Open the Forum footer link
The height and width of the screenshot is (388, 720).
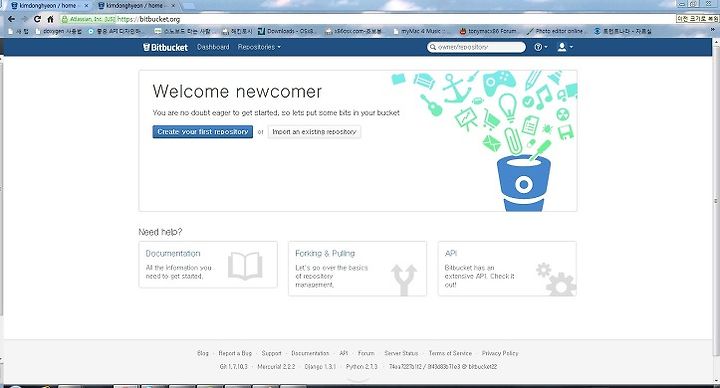tap(366, 353)
